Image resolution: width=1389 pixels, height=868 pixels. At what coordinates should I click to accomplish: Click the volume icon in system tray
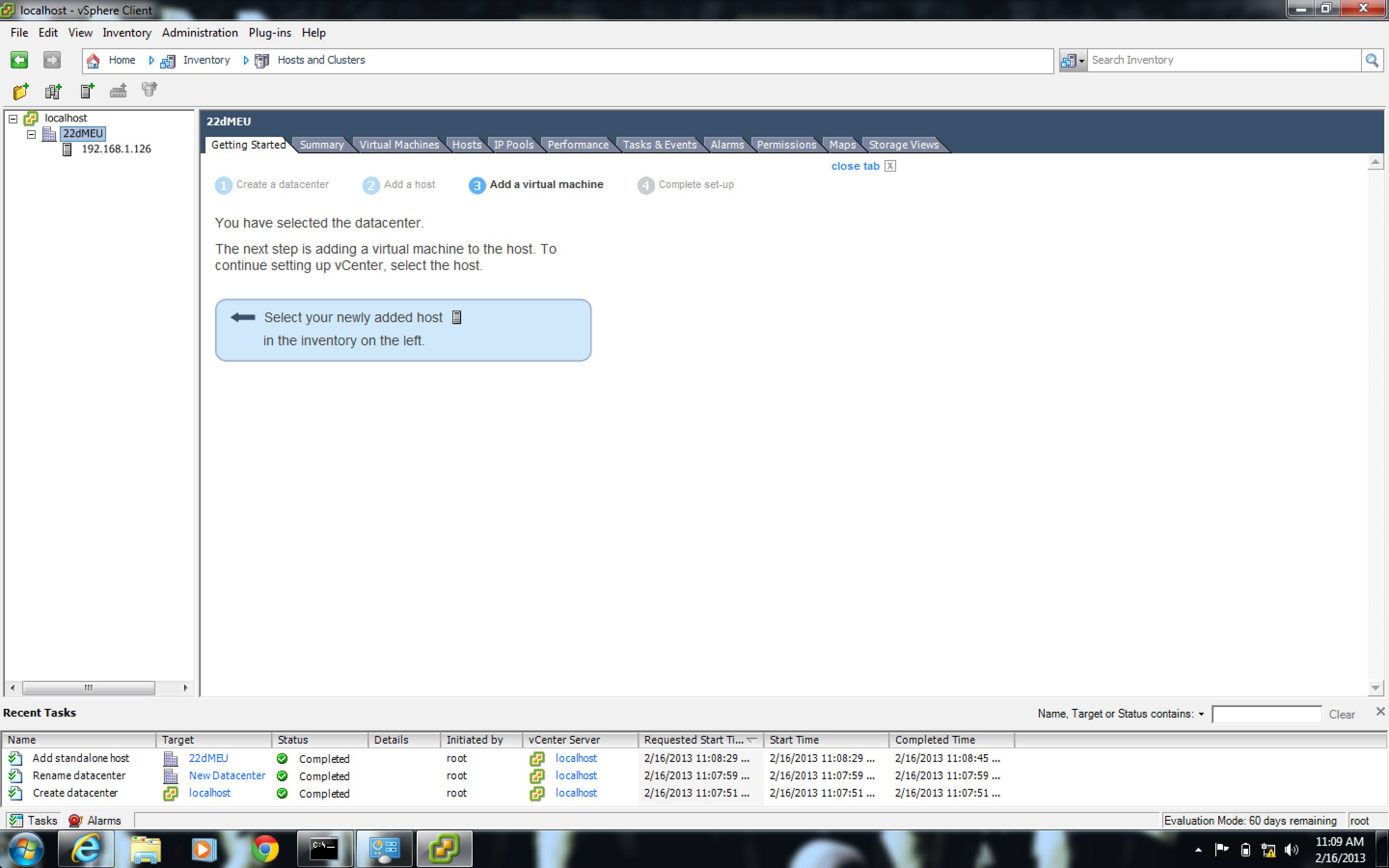click(x=1292, y=850)
